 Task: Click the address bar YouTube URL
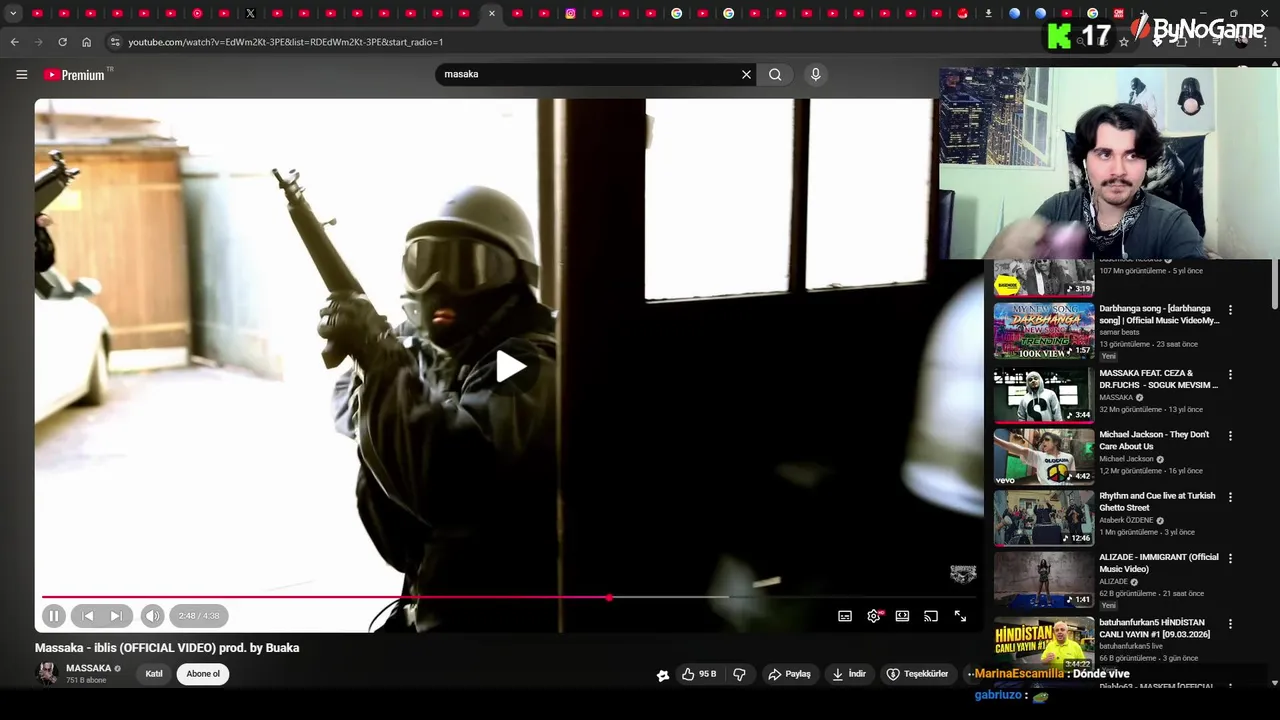click(286, 42)
